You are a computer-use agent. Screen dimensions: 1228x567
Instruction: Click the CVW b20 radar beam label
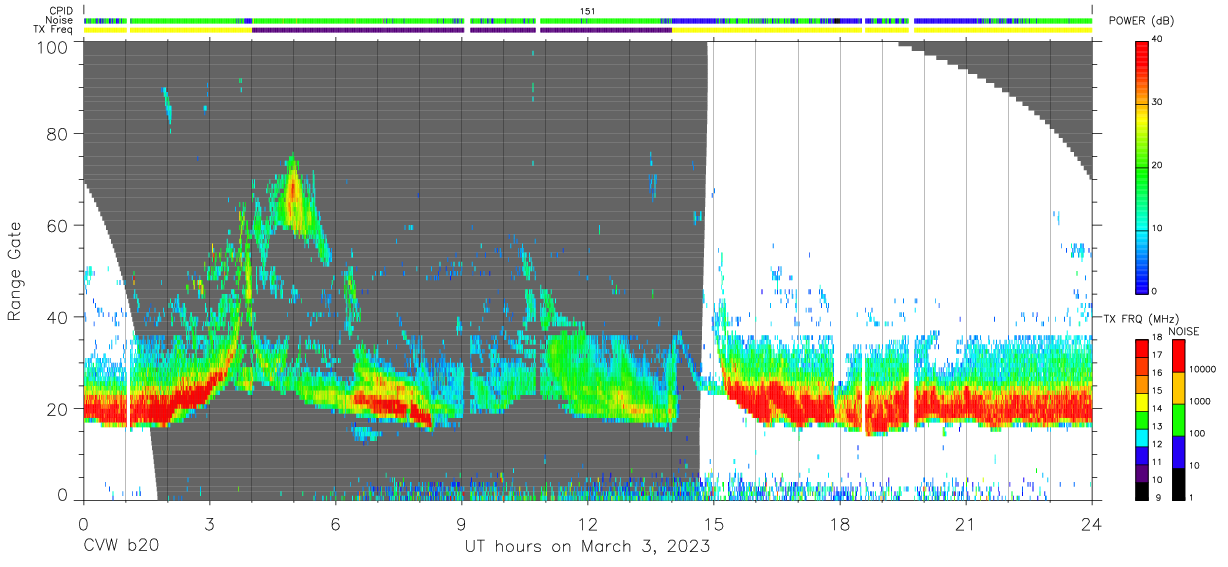click(121, 547)
